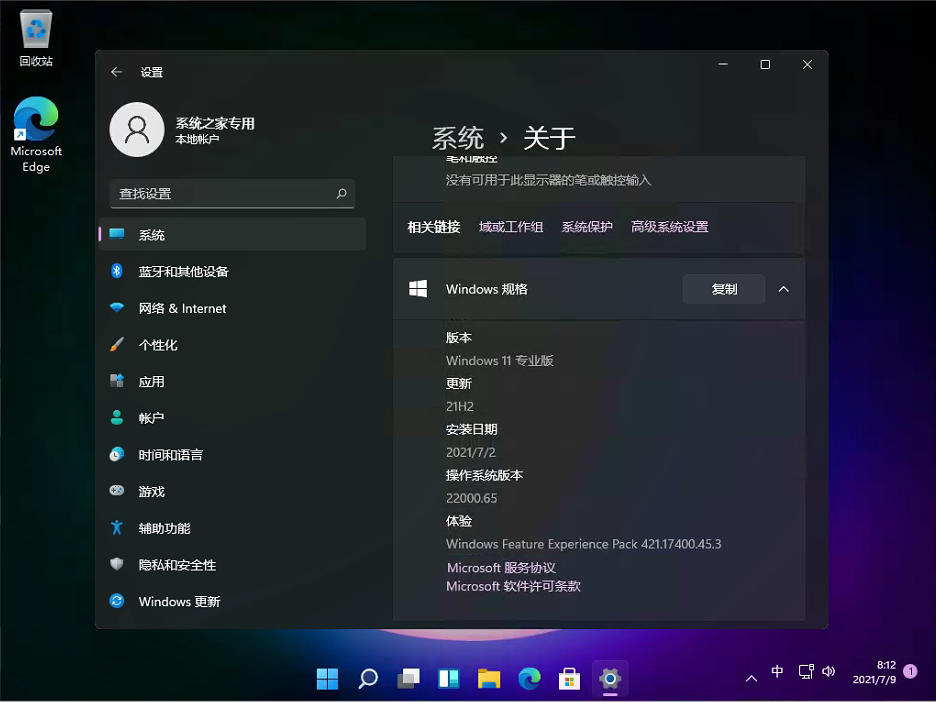Click the search magnifier in settings search
The height and width of the screenshot is (702, 936).
tap(341, 193)
